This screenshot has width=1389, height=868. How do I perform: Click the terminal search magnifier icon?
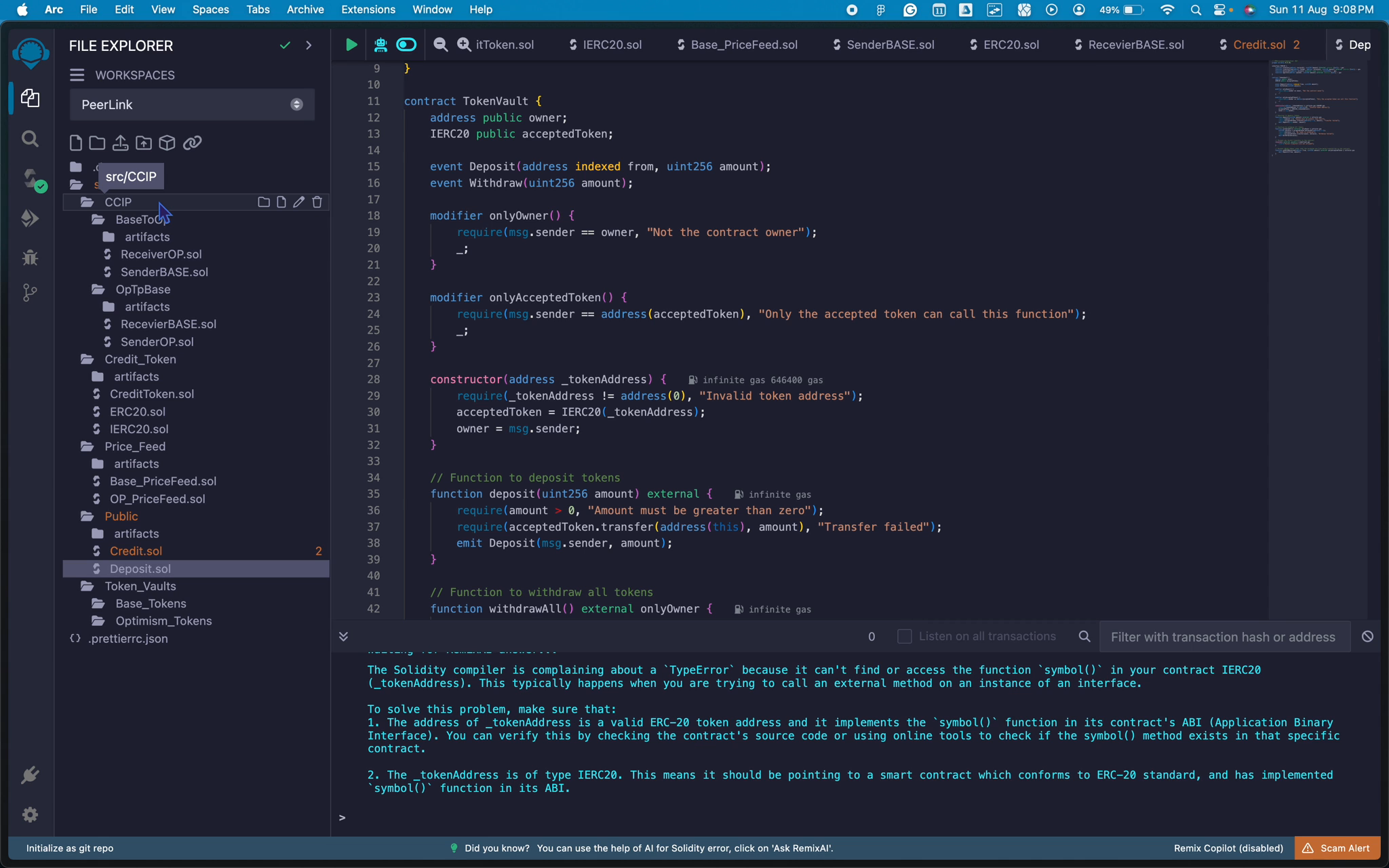coord(1084,636)
